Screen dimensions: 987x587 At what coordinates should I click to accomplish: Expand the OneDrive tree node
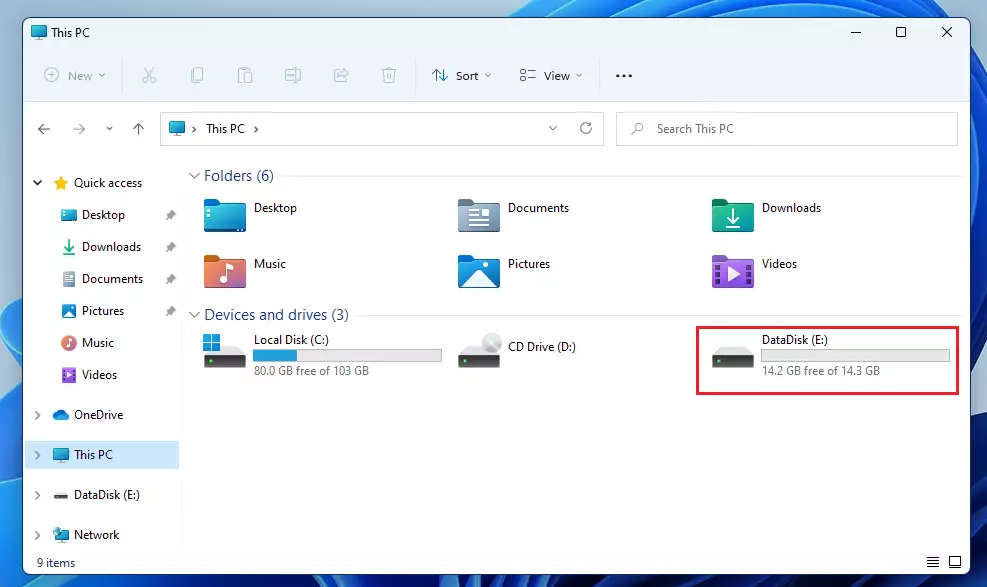pyautogui.click(x=37, y=415)
